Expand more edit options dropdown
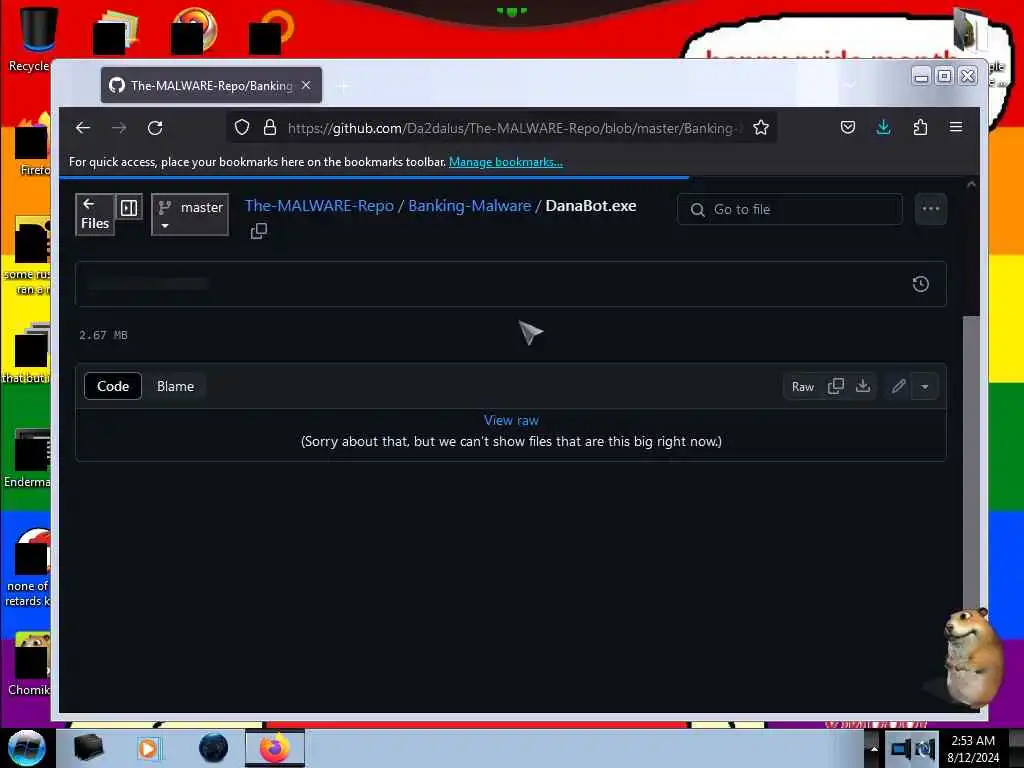The height and width of the screenshot is (768, 1024). click(925, 387)
